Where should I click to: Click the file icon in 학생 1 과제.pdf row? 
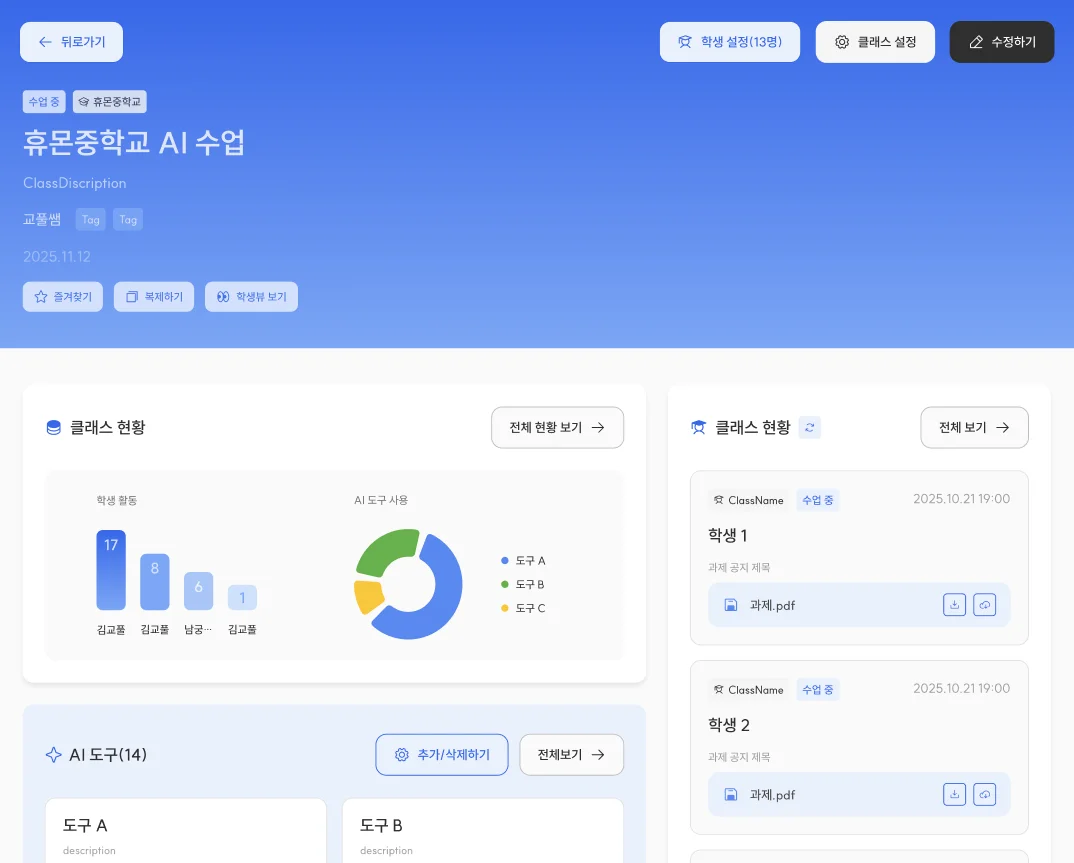coord(731,605)
